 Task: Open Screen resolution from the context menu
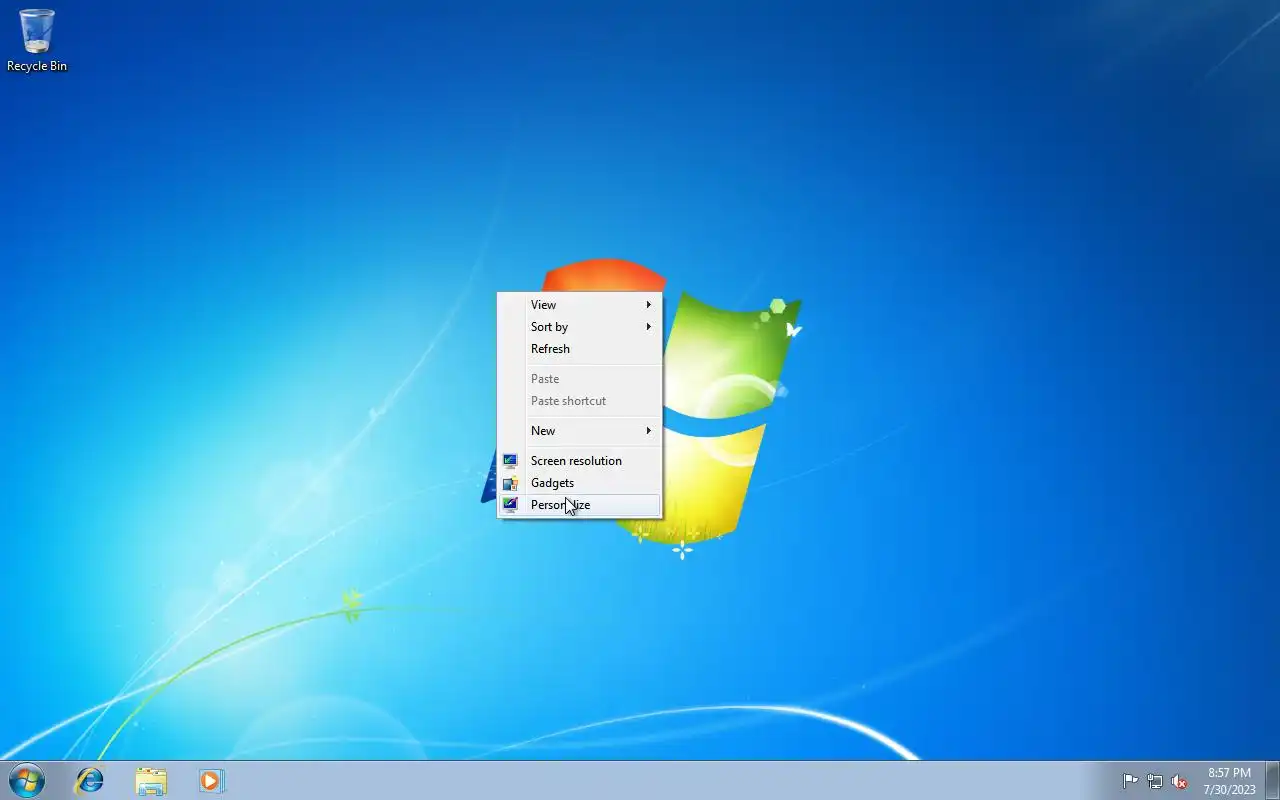[x=580, y=461]
